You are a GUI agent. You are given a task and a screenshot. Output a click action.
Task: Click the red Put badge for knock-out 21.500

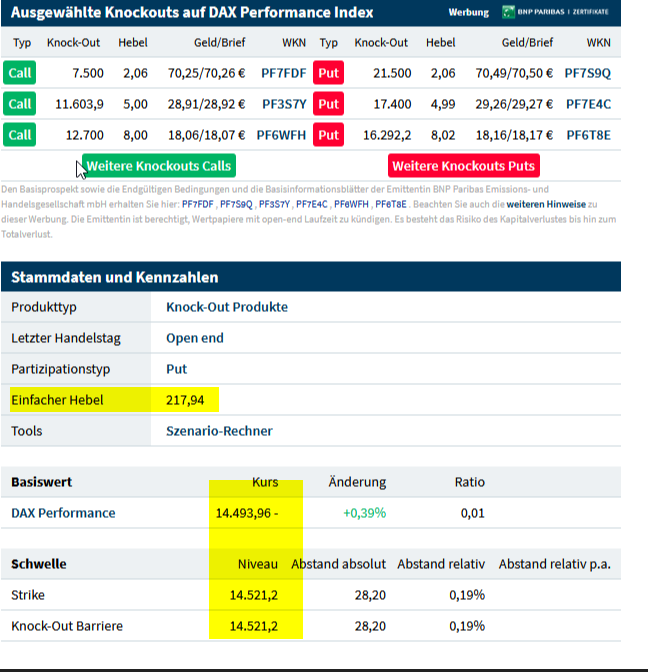pos(329,73)
